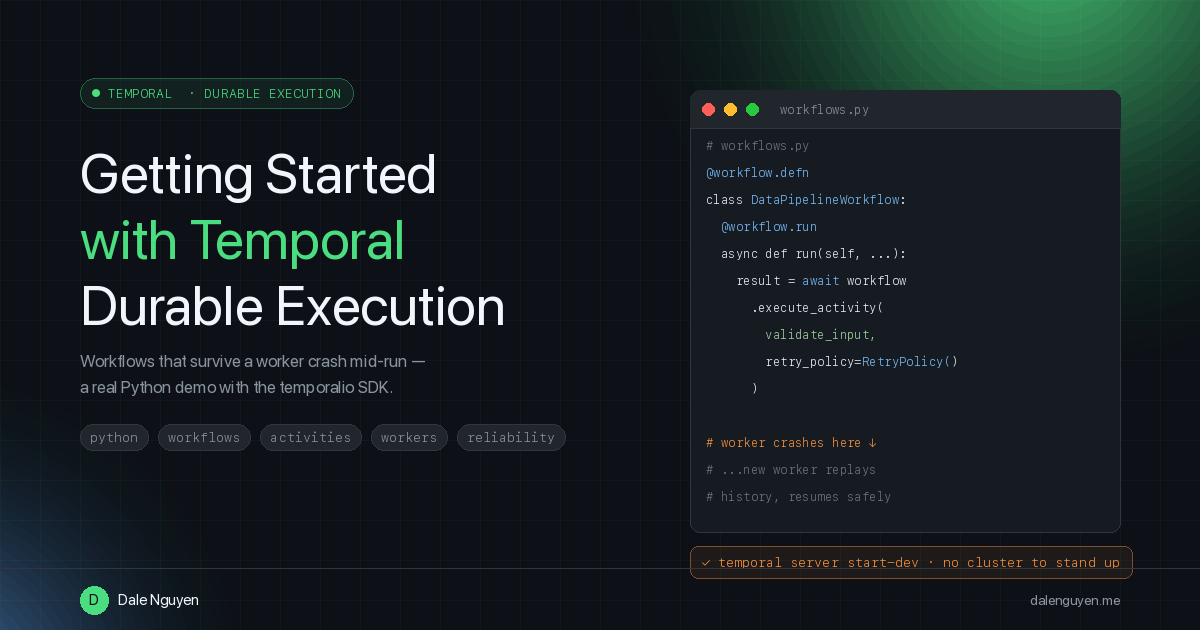The height and width of the screenshot is (630, 1200).
Task: Click the '@workflow.run' decorator line
Action: pos(768,227)
